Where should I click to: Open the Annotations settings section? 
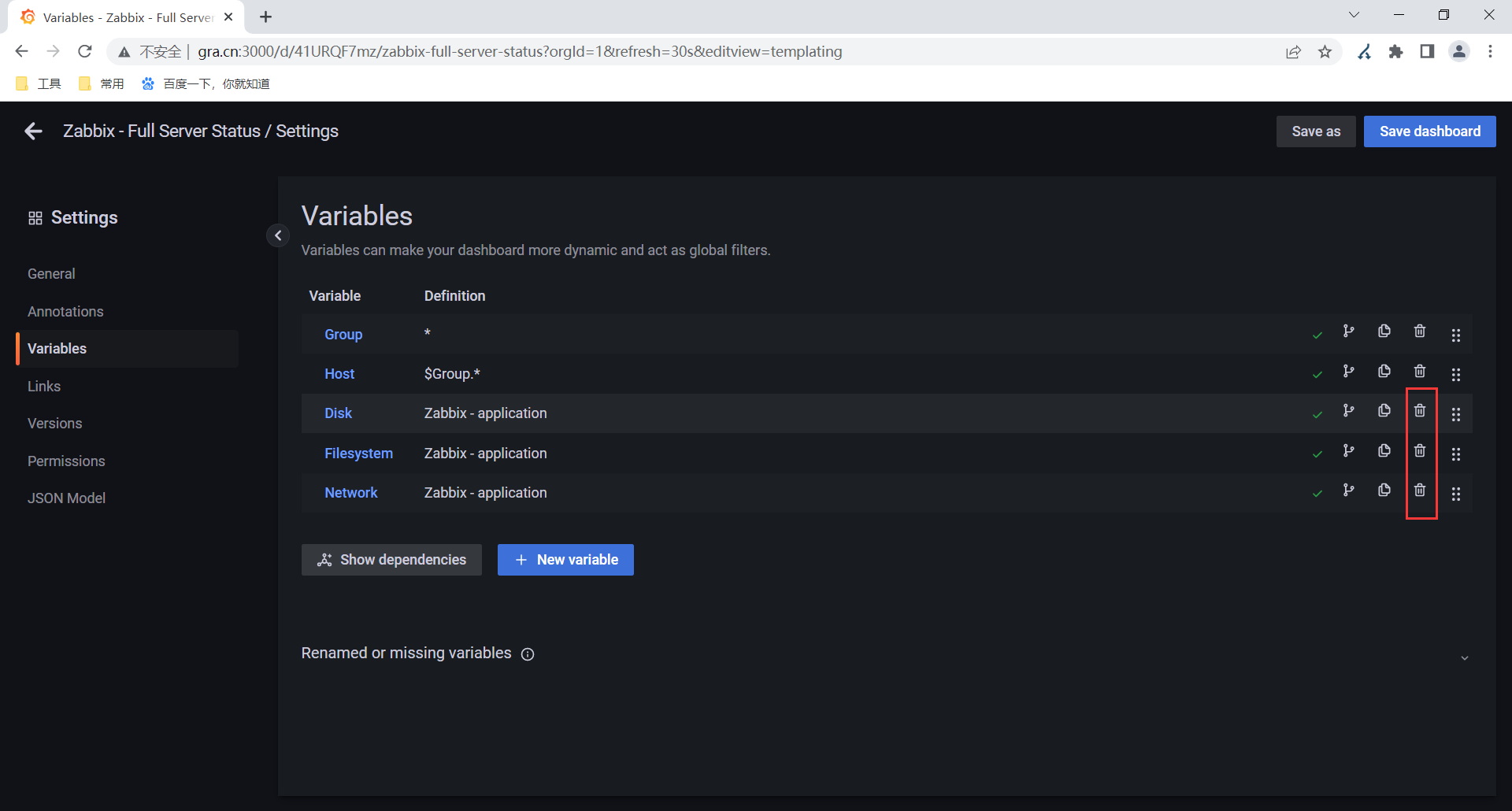click(x=65, y=312)
